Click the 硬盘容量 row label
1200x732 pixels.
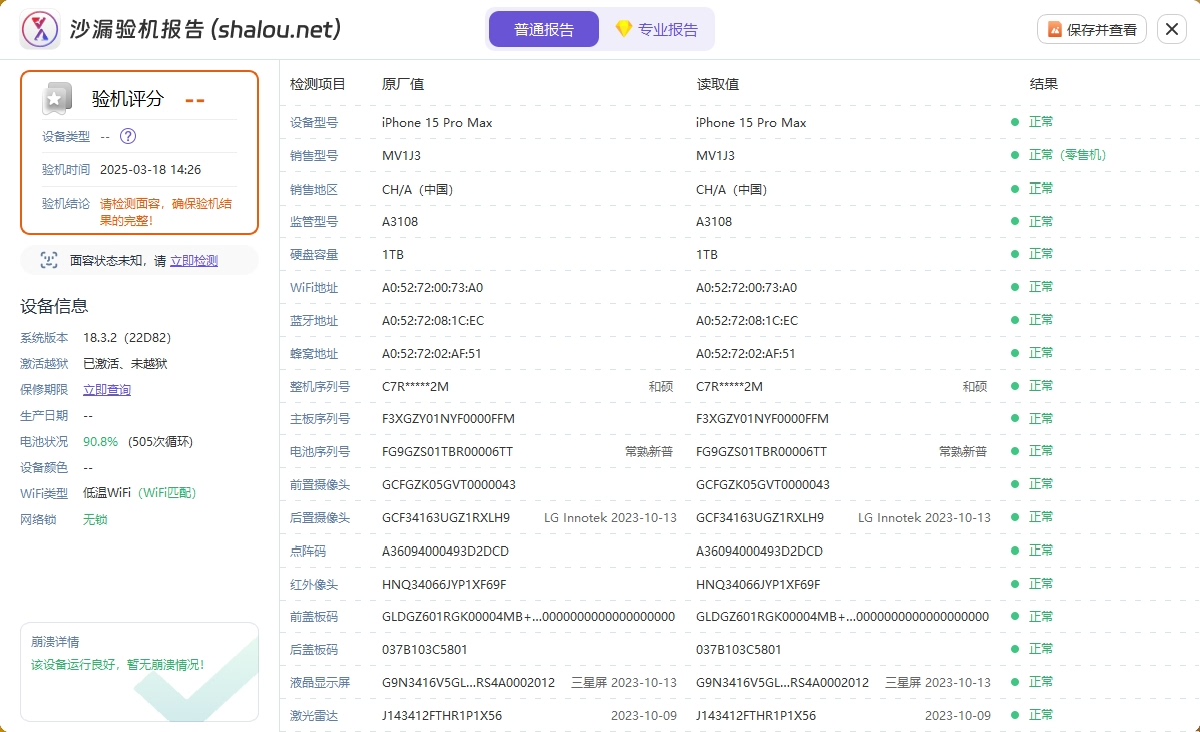[x=314, y=254]
